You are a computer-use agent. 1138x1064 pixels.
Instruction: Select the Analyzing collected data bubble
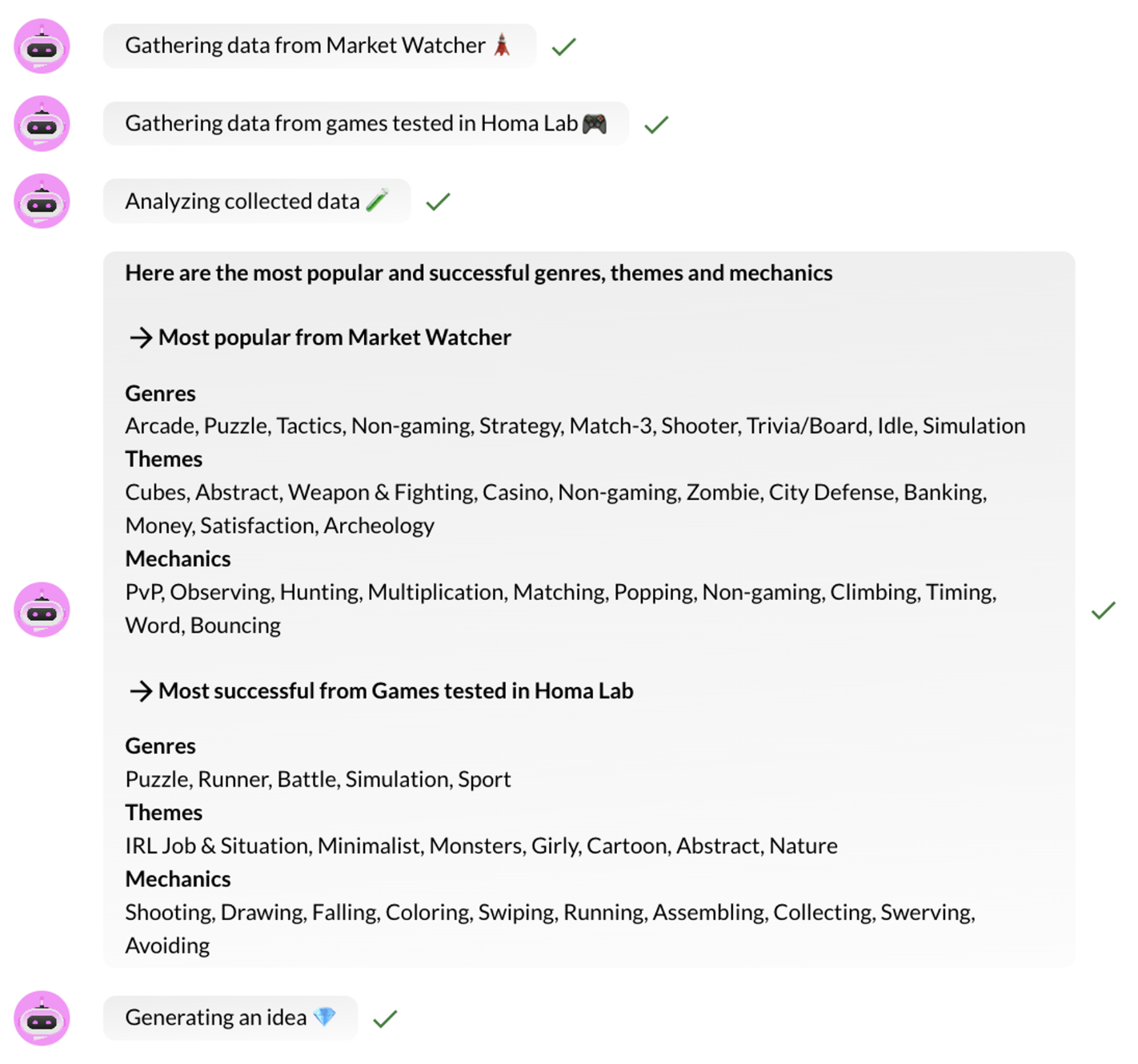[257, 201]
